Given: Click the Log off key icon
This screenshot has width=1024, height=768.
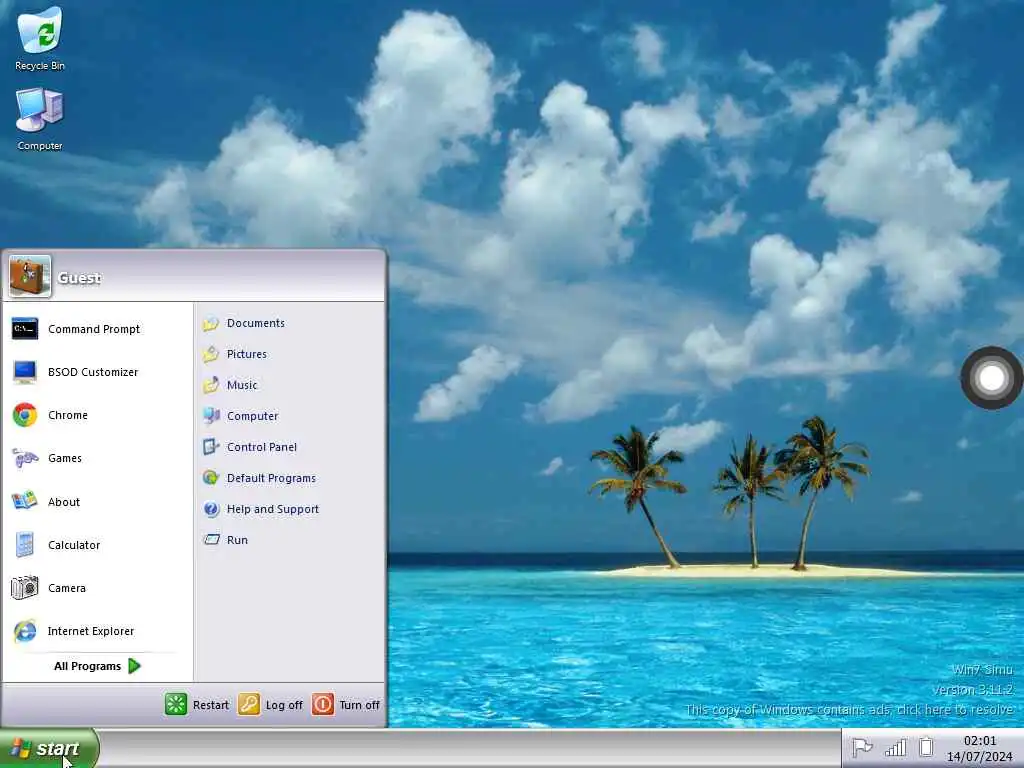Looking at the screenshot, I should [249, 704].
